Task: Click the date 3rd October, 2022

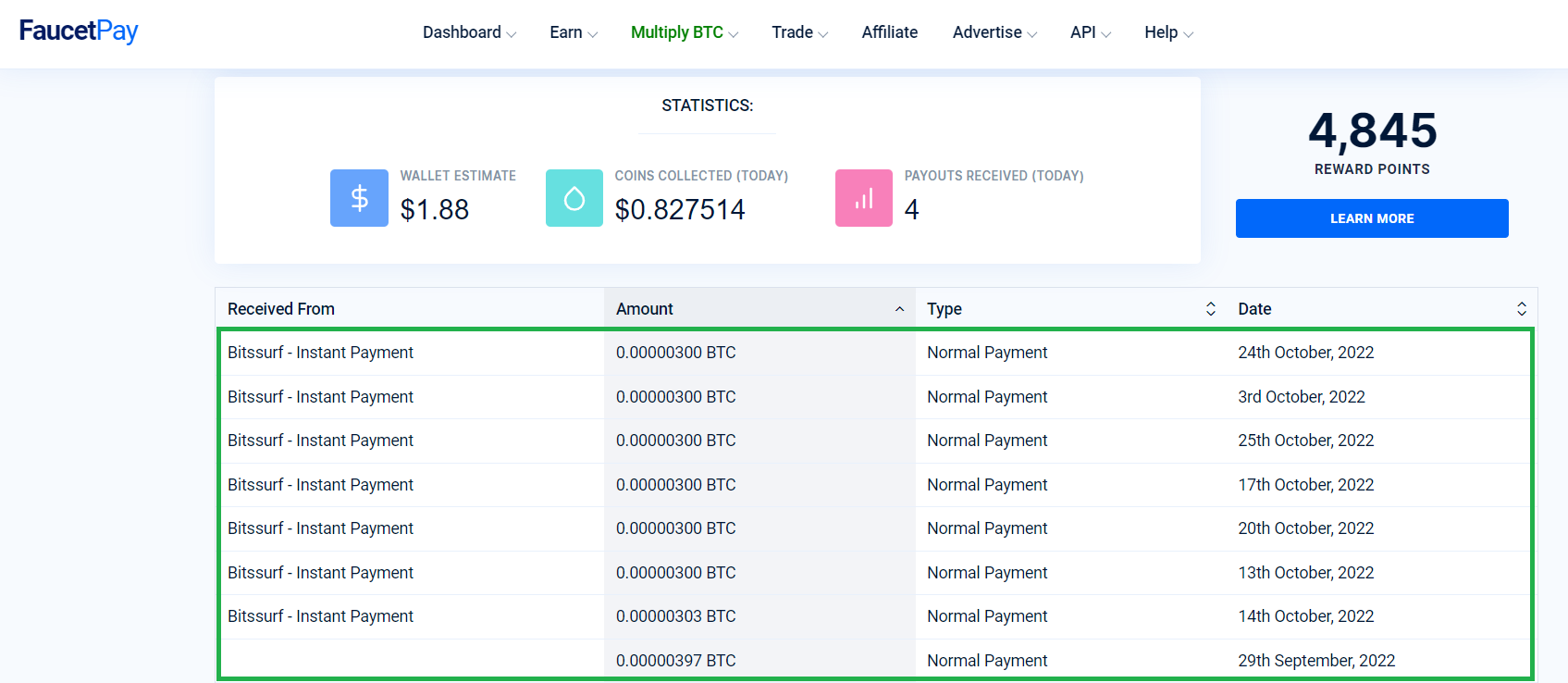Action: tap(1302, 397)
